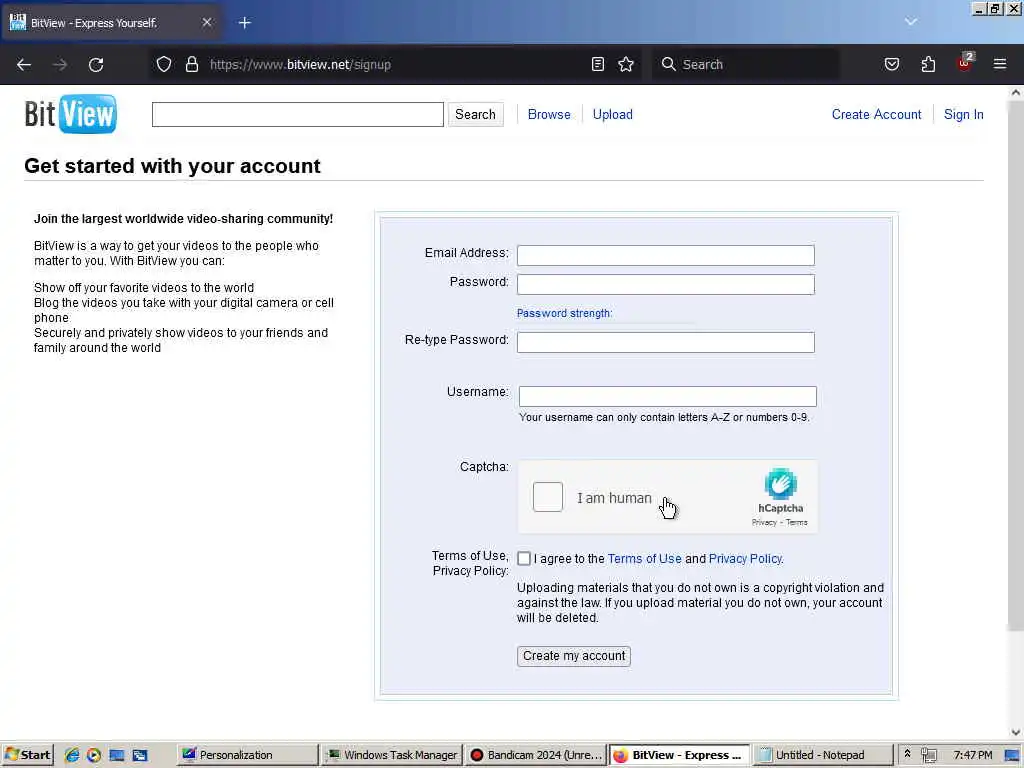Click the monitor icon at the tray's right end
Viewport: 1024px width, 768px height.
(x=1013, y=755)
